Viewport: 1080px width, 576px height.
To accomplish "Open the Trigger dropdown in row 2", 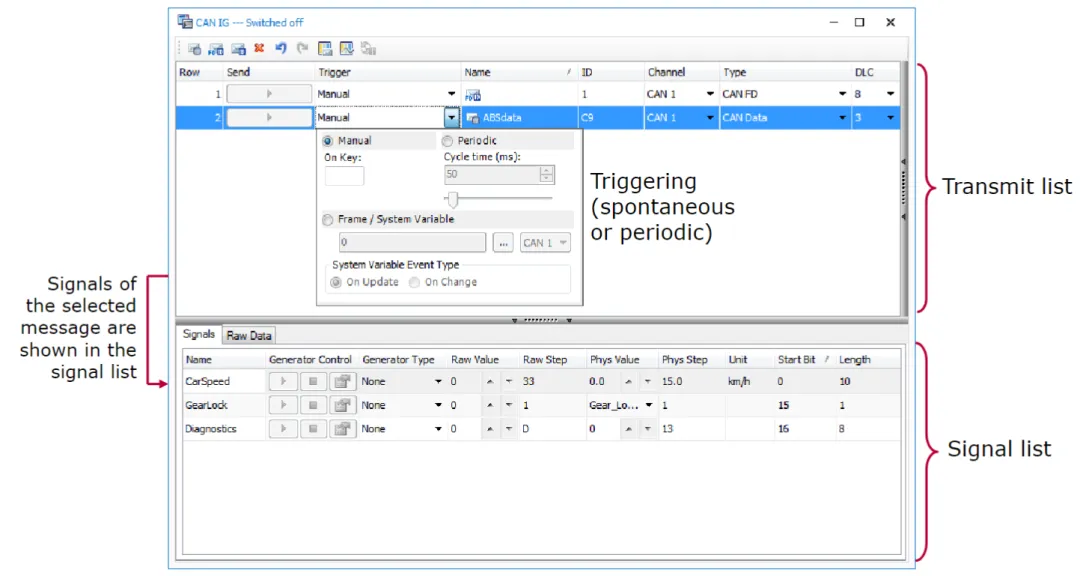I will 451,118.
